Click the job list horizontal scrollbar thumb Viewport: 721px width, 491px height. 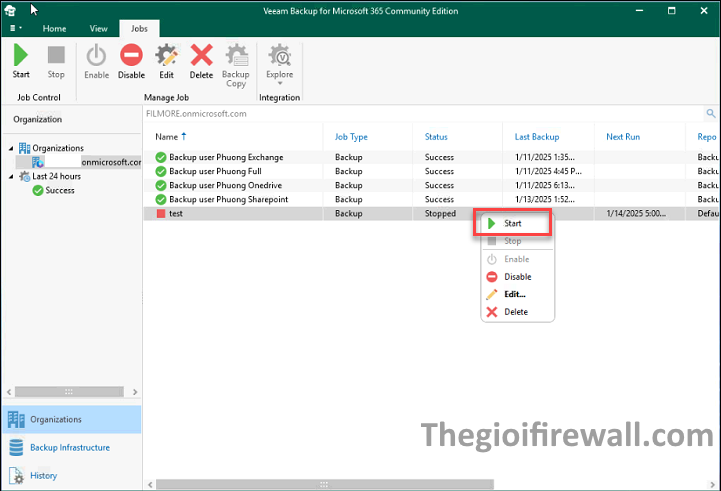[325, 485]
